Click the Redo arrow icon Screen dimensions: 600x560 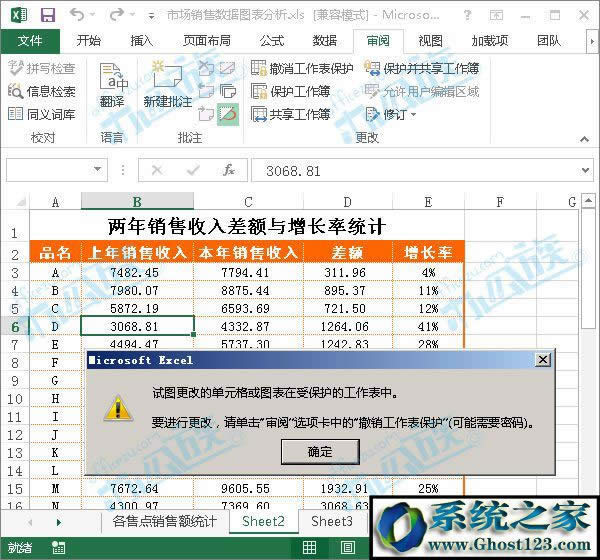(116, 15)
